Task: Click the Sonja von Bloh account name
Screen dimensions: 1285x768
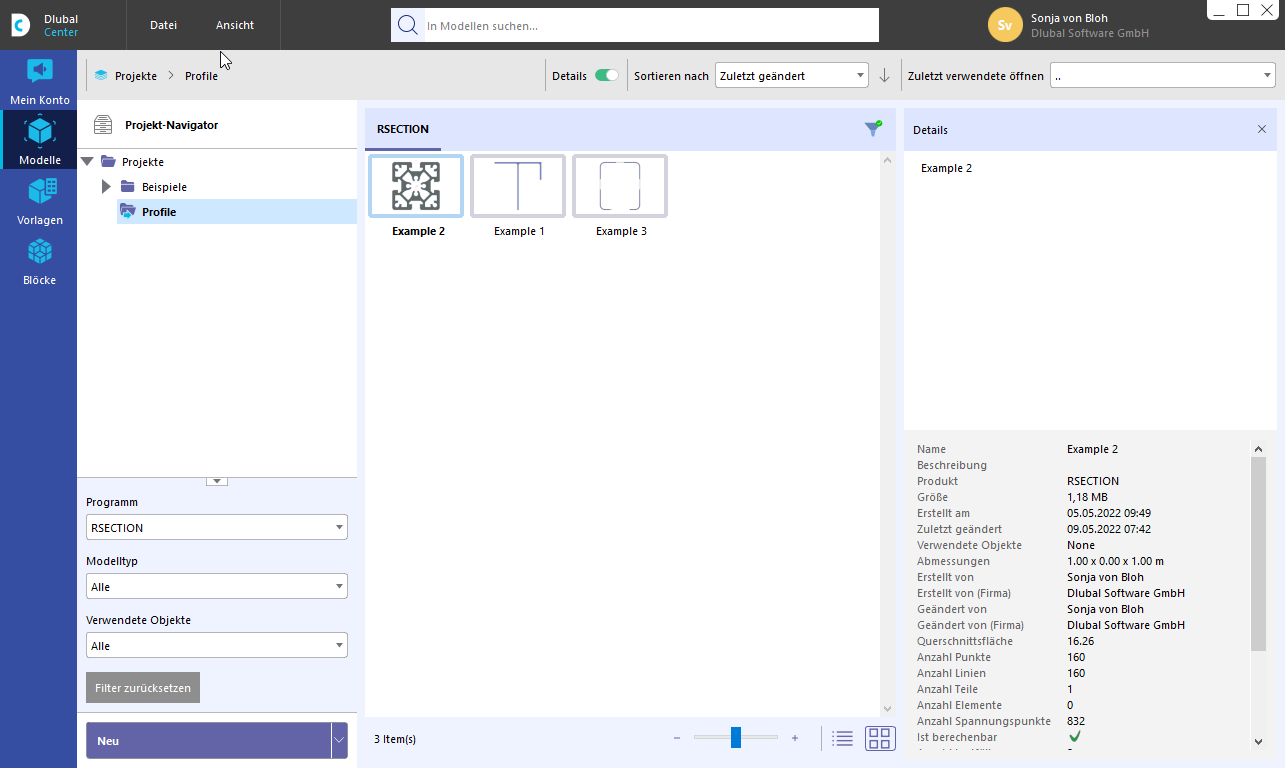Action: [x=1069, y=18]
